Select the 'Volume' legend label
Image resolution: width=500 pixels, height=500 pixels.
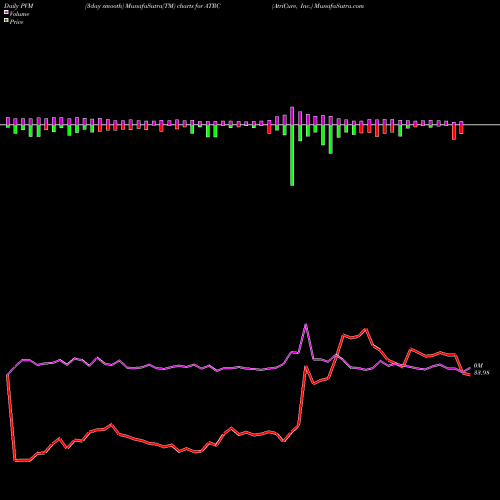[19, 14]
